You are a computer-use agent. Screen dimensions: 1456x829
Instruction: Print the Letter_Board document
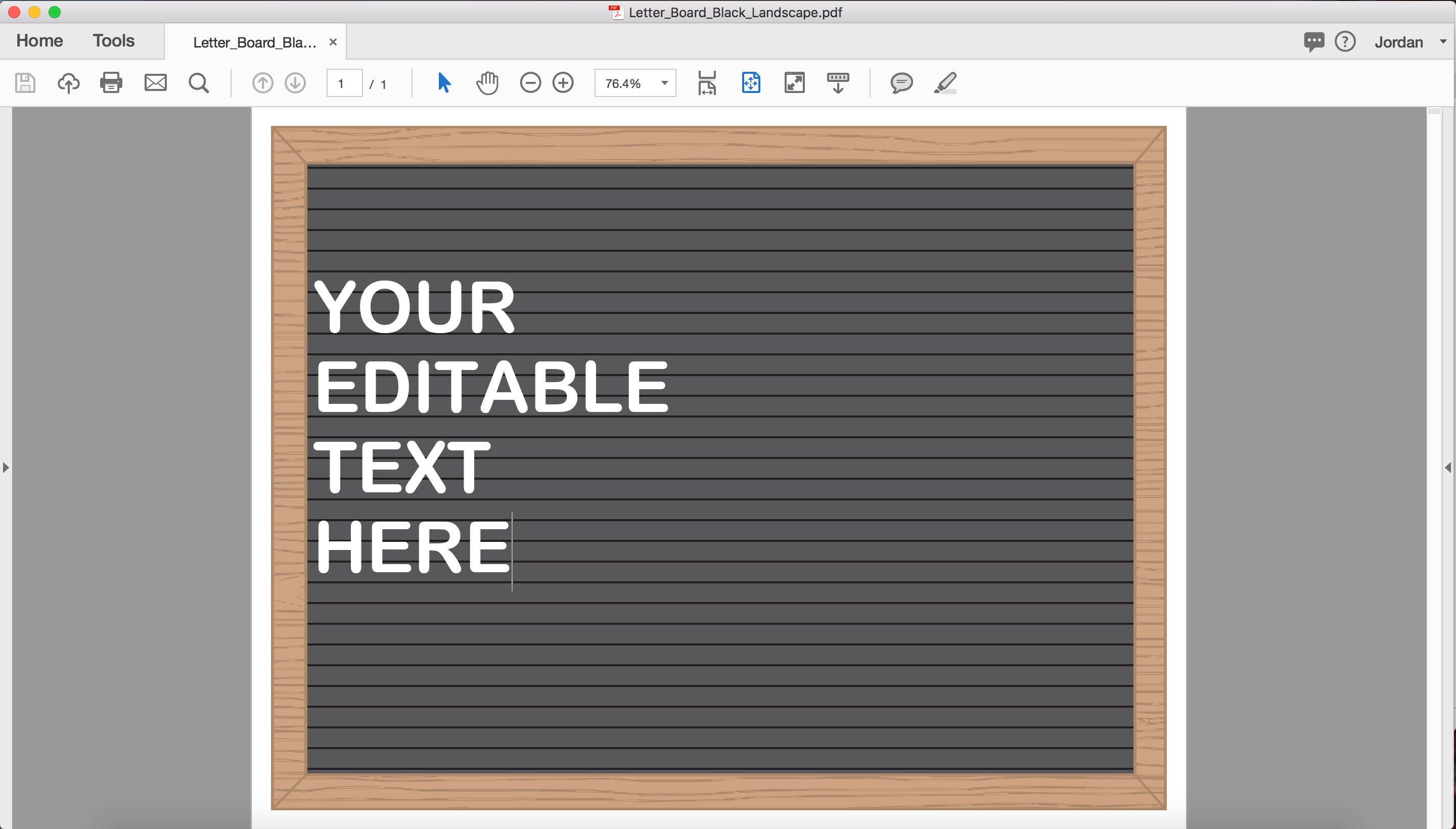click(x=111, y=82)
